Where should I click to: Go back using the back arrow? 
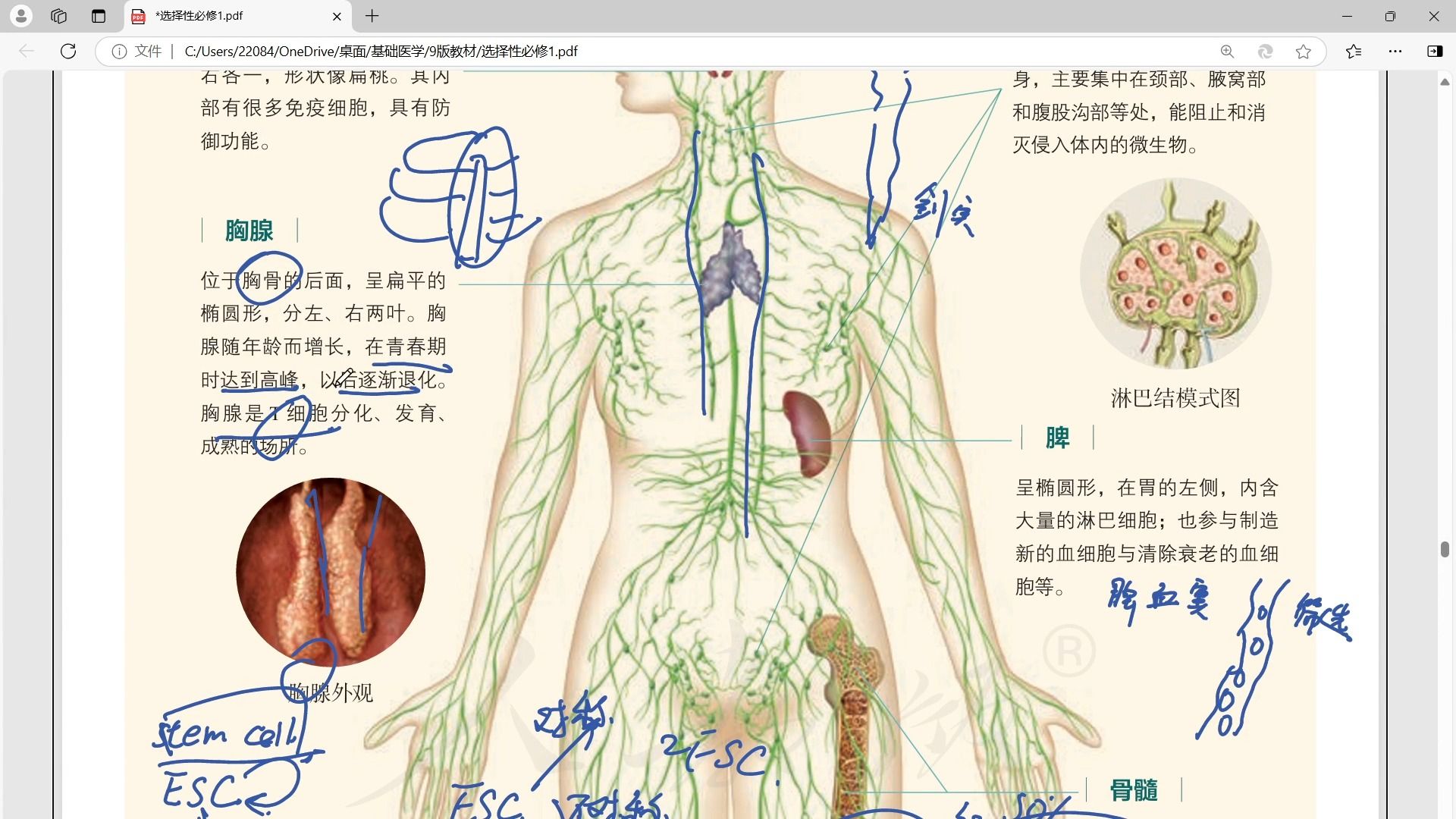pos(27,51)
